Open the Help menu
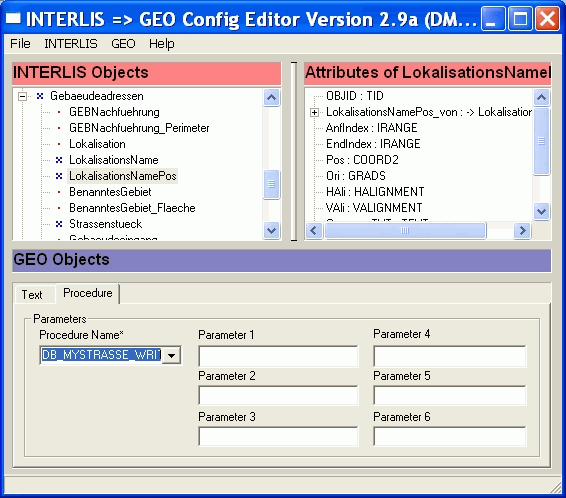 coord(162,44)
